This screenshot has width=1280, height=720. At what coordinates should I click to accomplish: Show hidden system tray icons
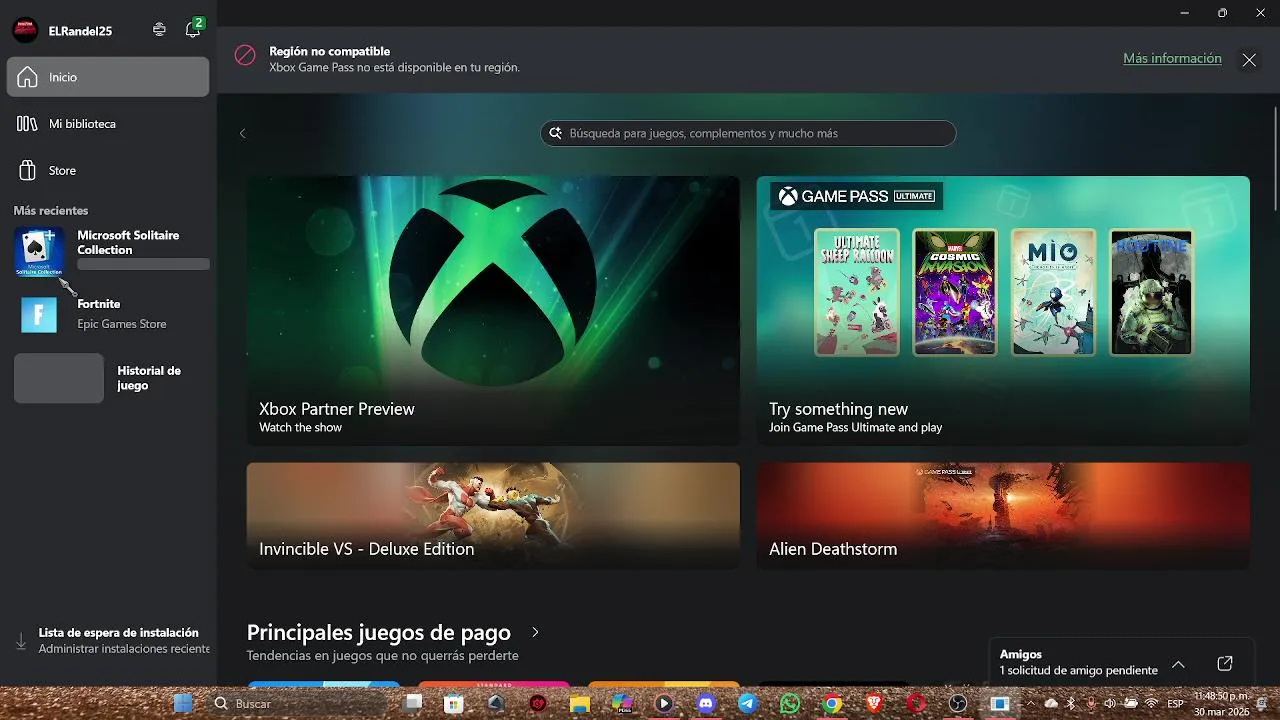coord(1032,704)
